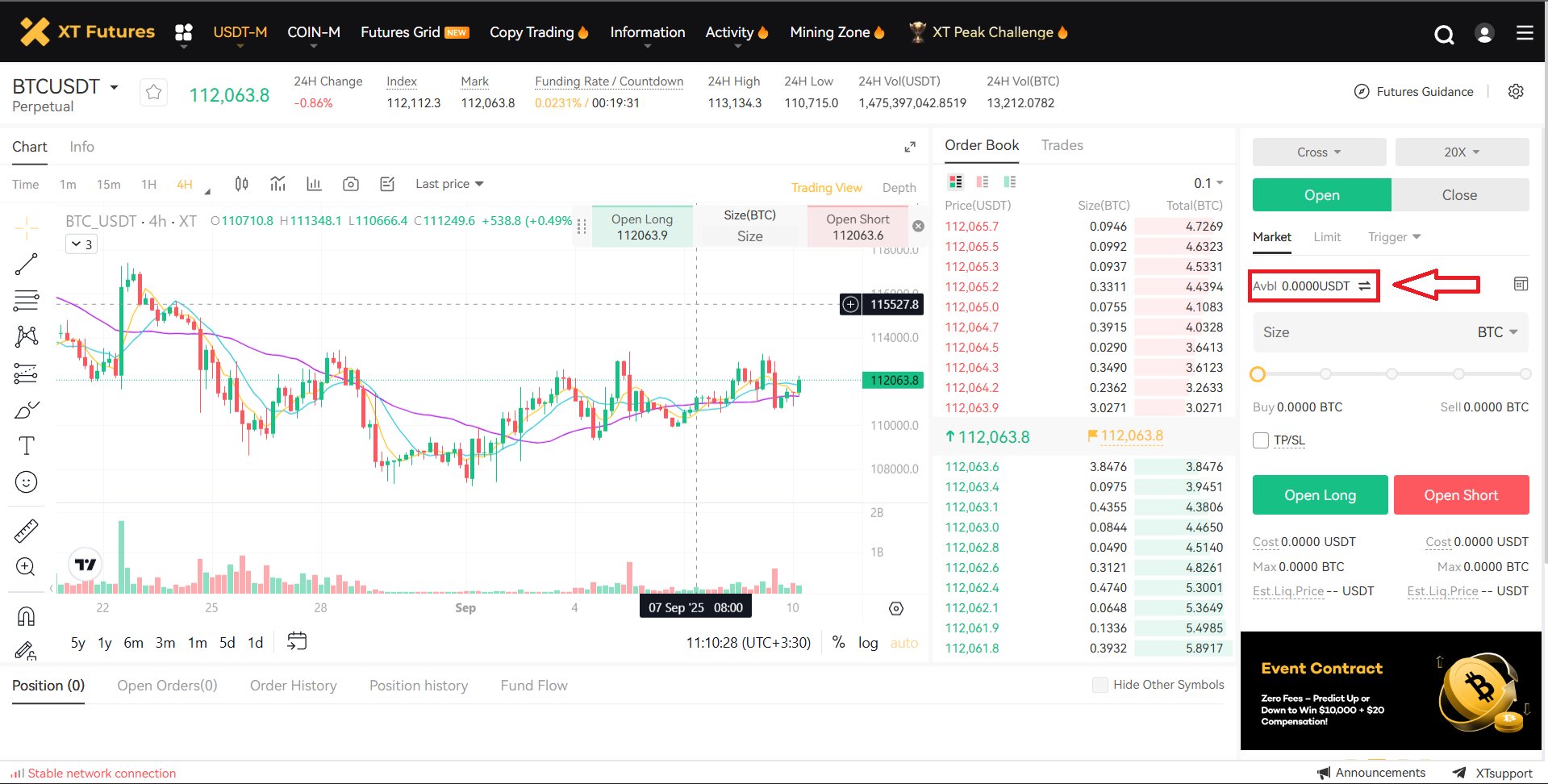Viewport: 1548px width, 784px height.
Task: Click the order size percentage slider handle
Action: tap(1258, 374)
